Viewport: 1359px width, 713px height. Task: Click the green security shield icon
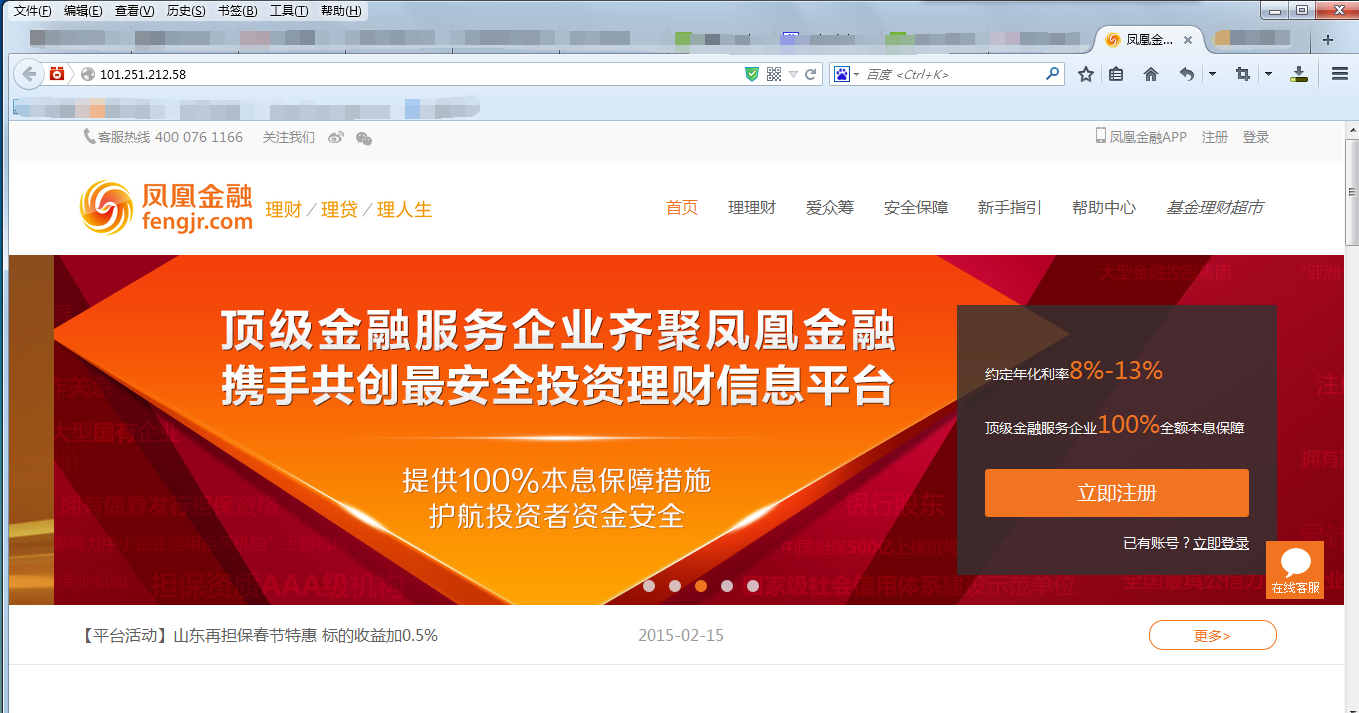click(752, 74)
